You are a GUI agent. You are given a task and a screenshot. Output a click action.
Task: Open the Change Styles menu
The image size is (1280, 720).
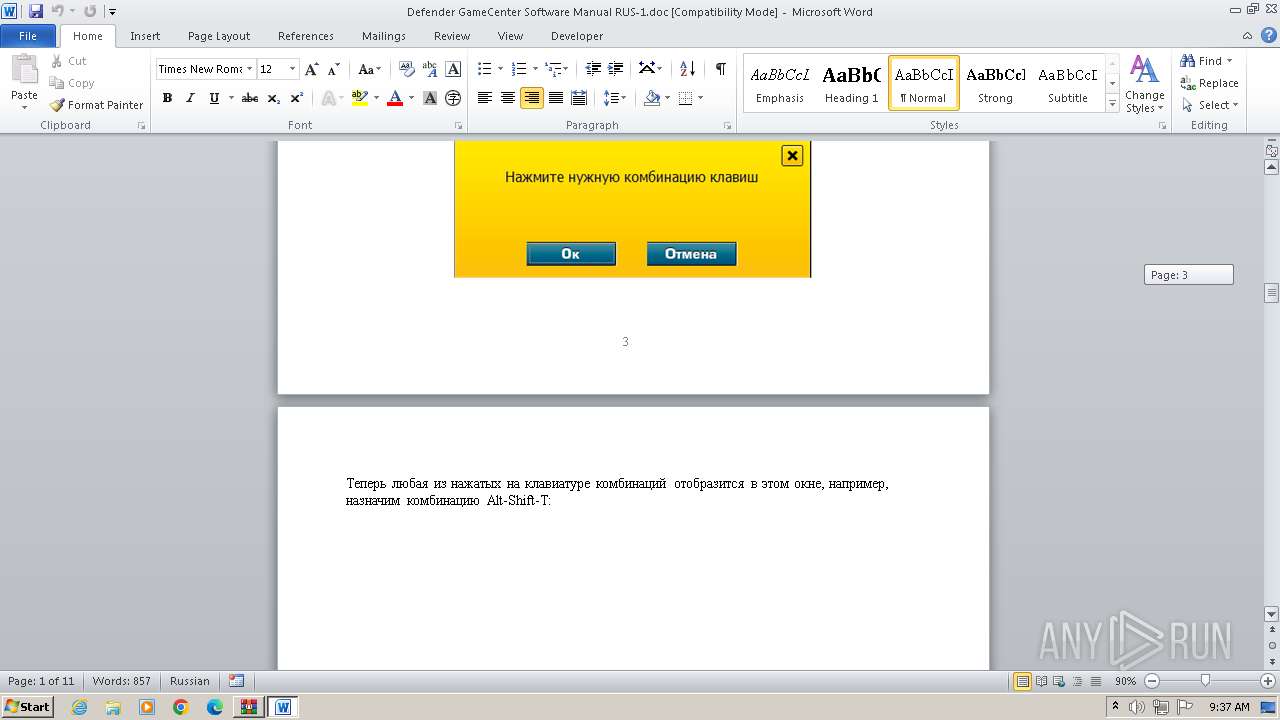tap(1144, 84)
